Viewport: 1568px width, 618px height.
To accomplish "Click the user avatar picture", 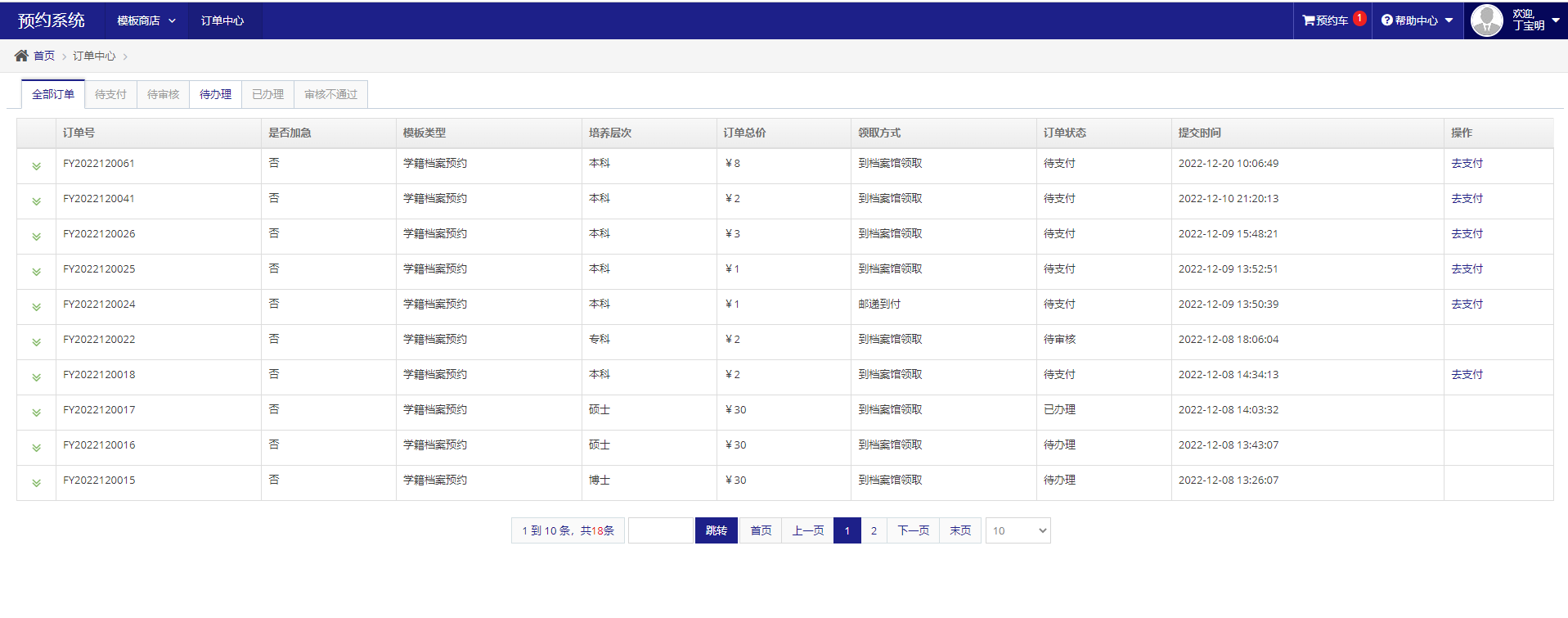I will tap(1486, 20).
